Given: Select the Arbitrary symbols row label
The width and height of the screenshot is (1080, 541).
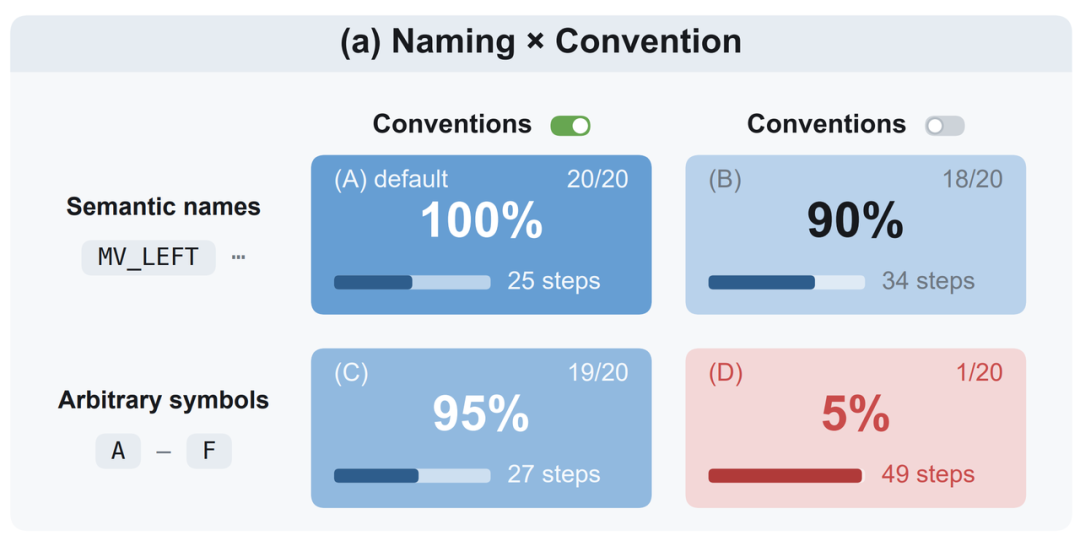Looking at the screenshot, I should pyautogui.click(x=163, y=400).
